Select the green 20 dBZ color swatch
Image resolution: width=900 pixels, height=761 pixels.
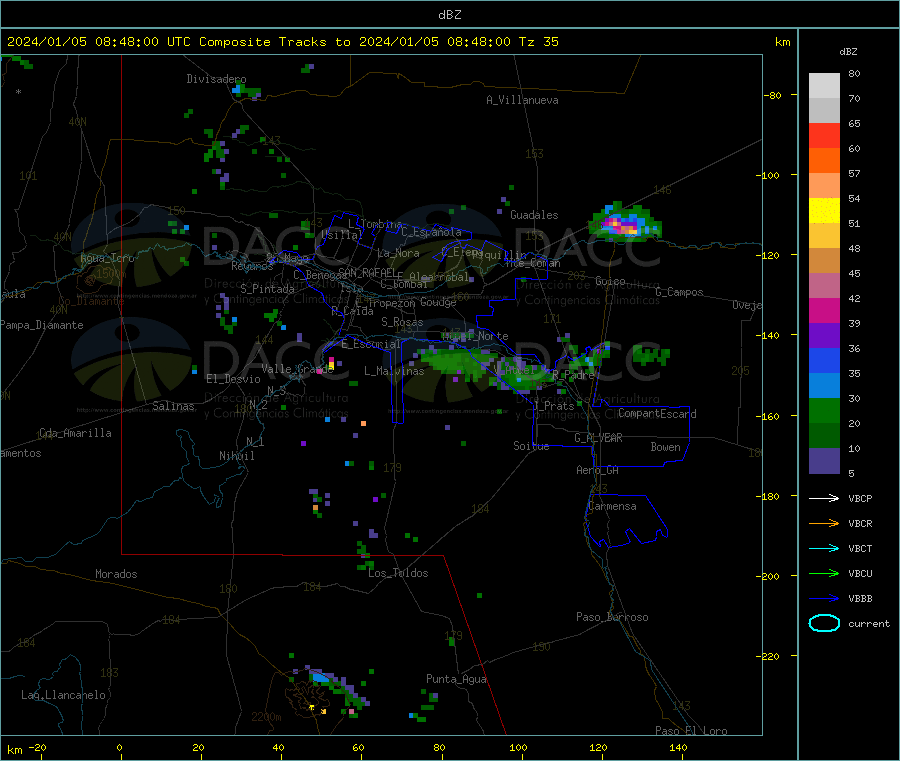[x=824, y=410]
